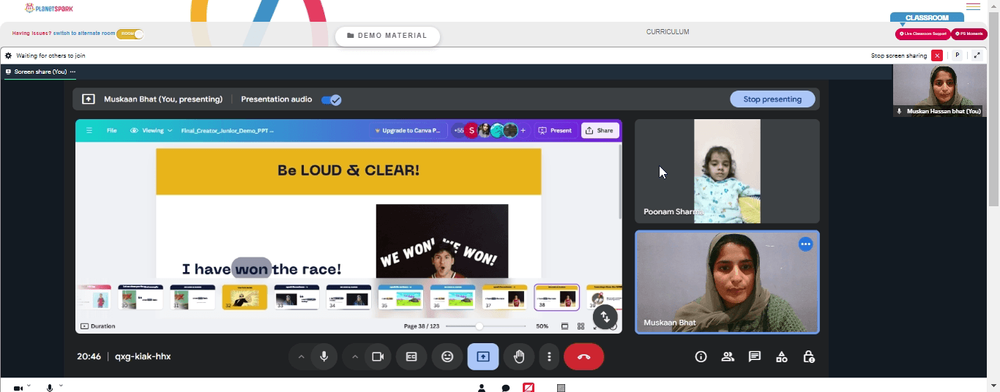
Task: Click bottom bar chat bubble icon
Action: pyautogui.click(x=505, y=388)
